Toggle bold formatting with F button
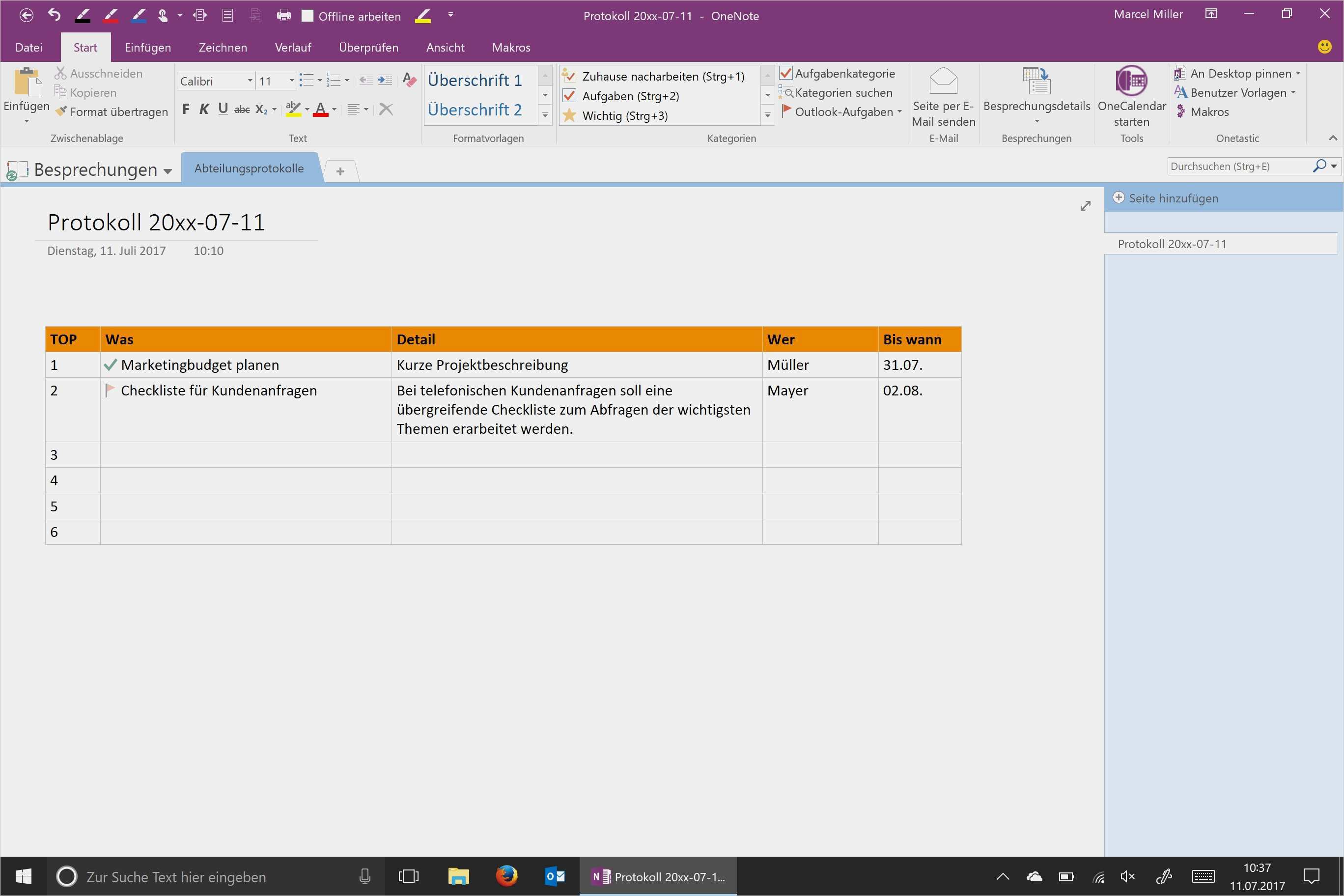 point(186,109)
